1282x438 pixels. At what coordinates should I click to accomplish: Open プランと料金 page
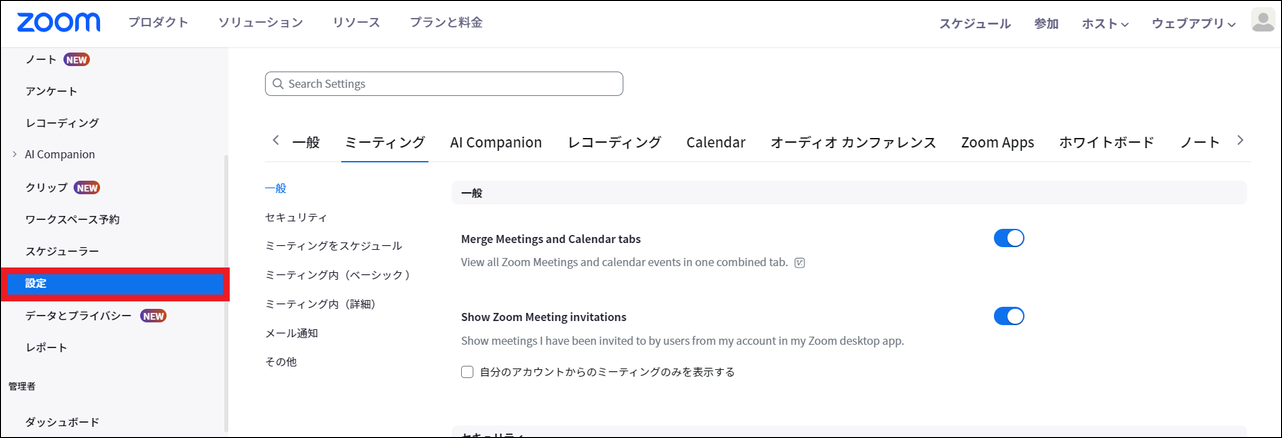446,22
